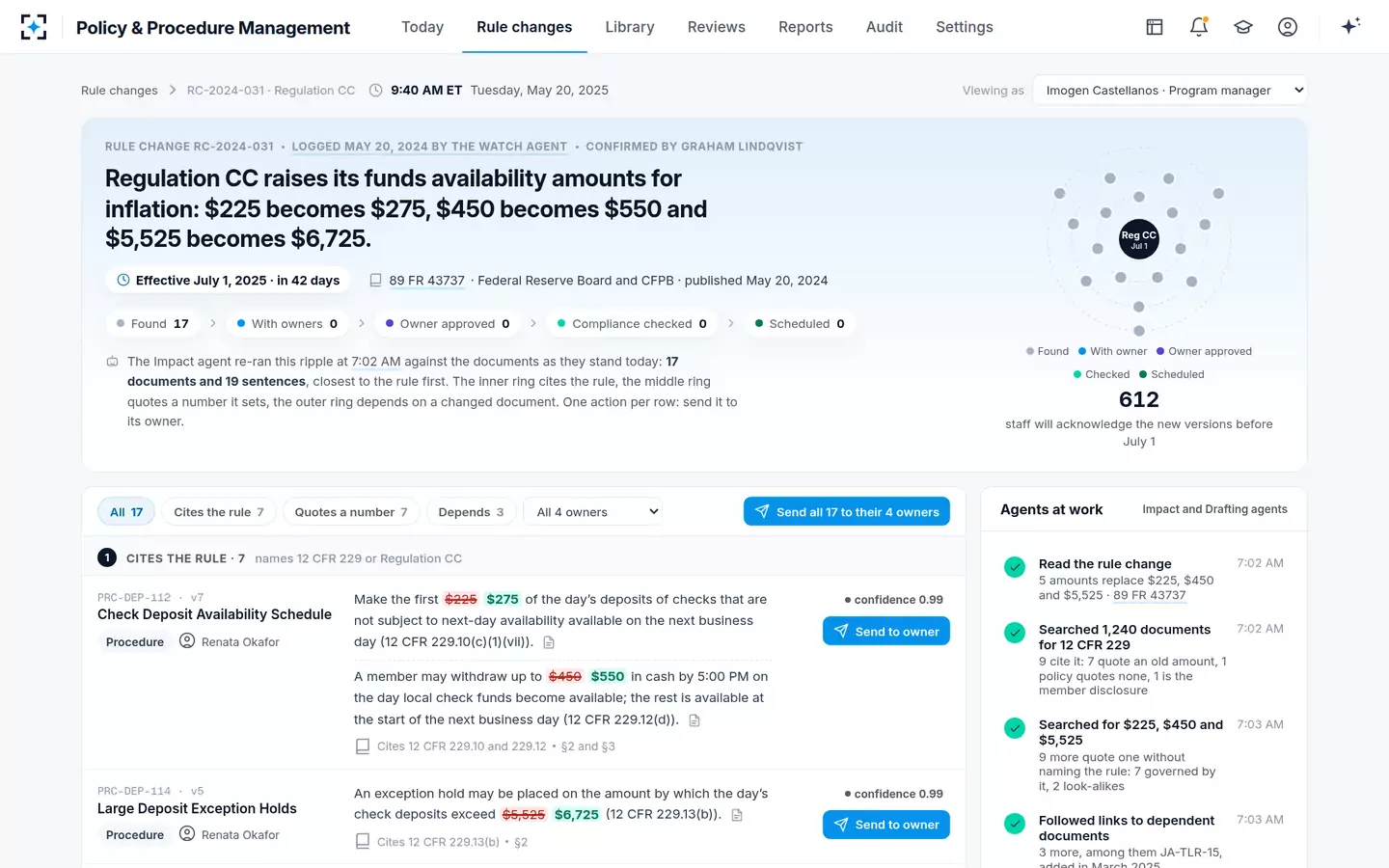Click the Reg CC Jul 1 center node

1138,239
